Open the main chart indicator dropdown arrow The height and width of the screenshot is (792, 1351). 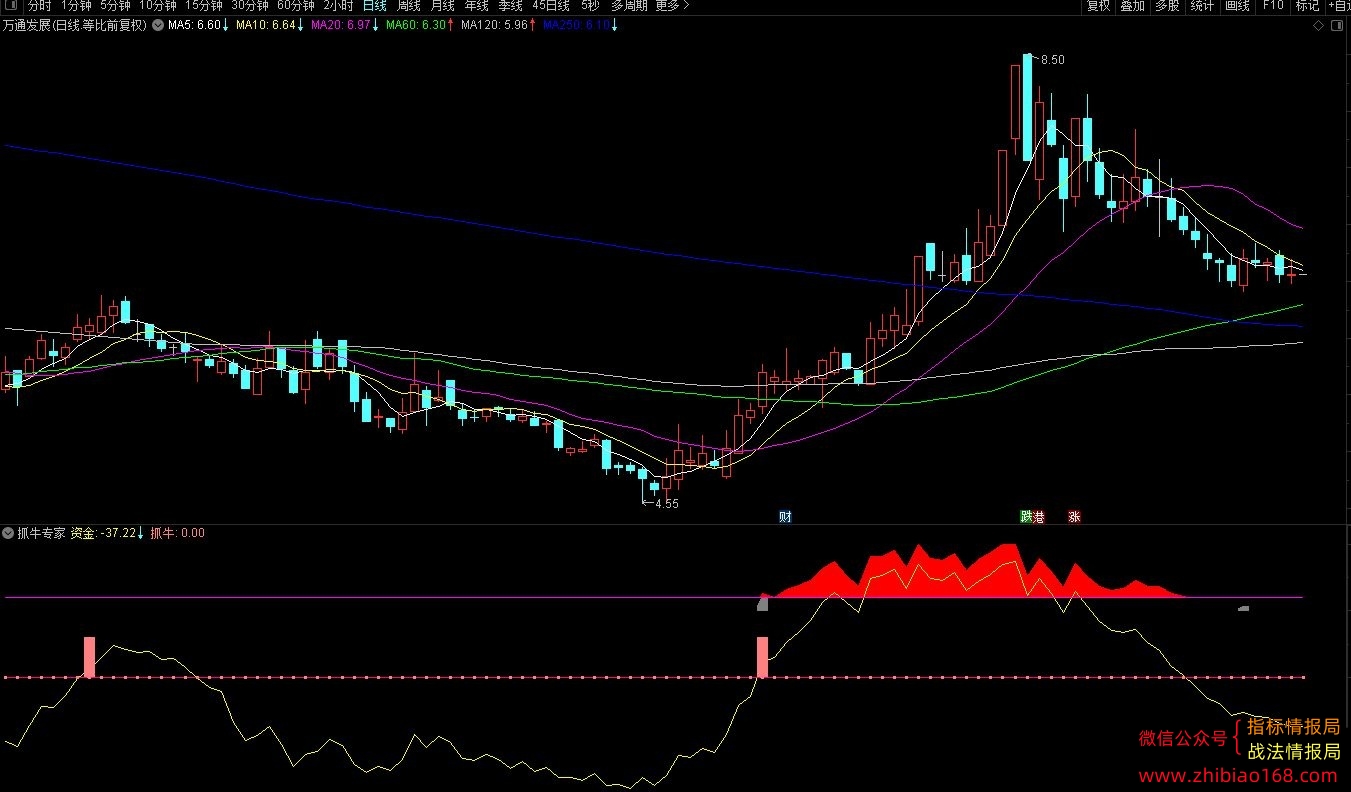point(157,25)
